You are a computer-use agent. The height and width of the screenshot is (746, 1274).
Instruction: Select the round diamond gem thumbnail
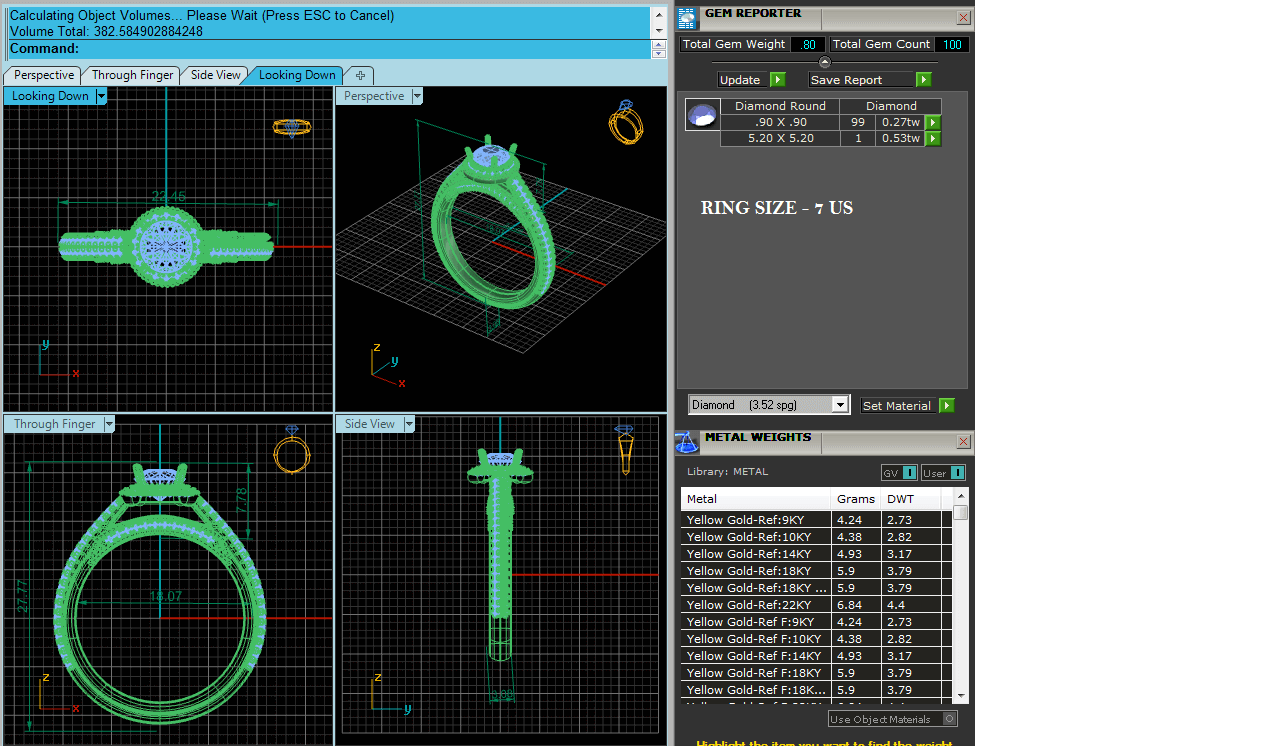pyautogui.click(x=702, y=115)
